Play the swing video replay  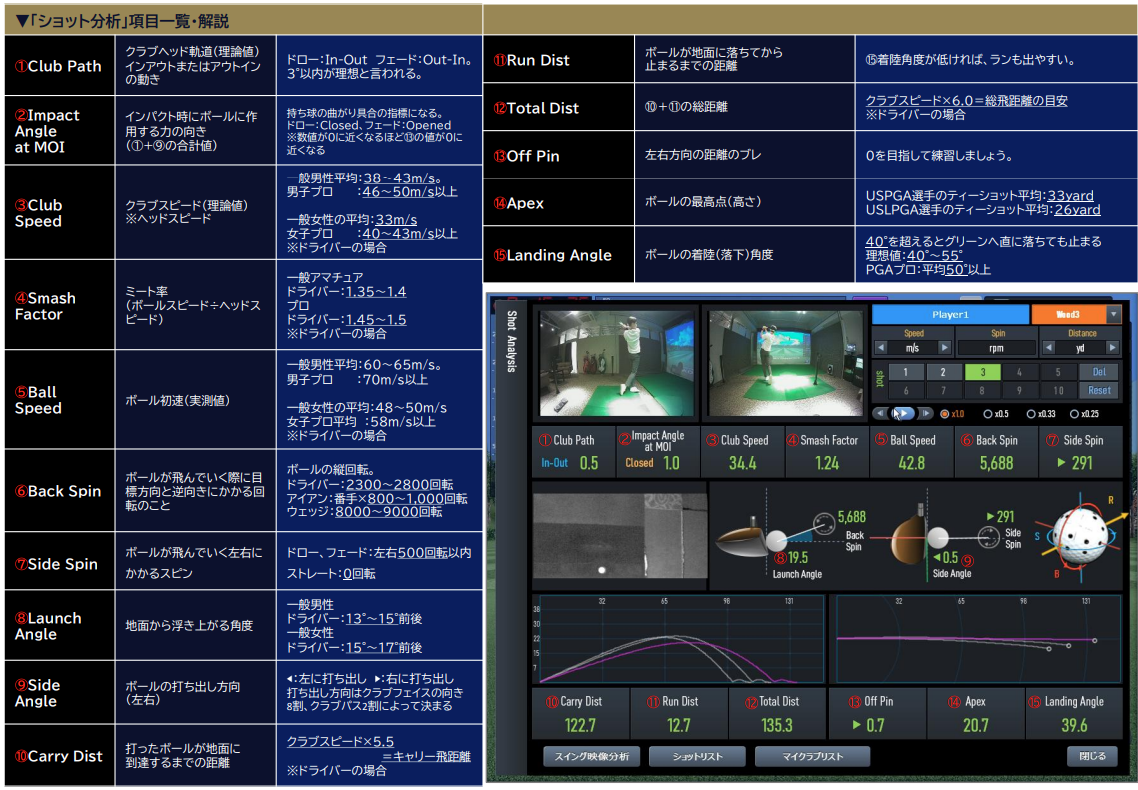[902, 413]
